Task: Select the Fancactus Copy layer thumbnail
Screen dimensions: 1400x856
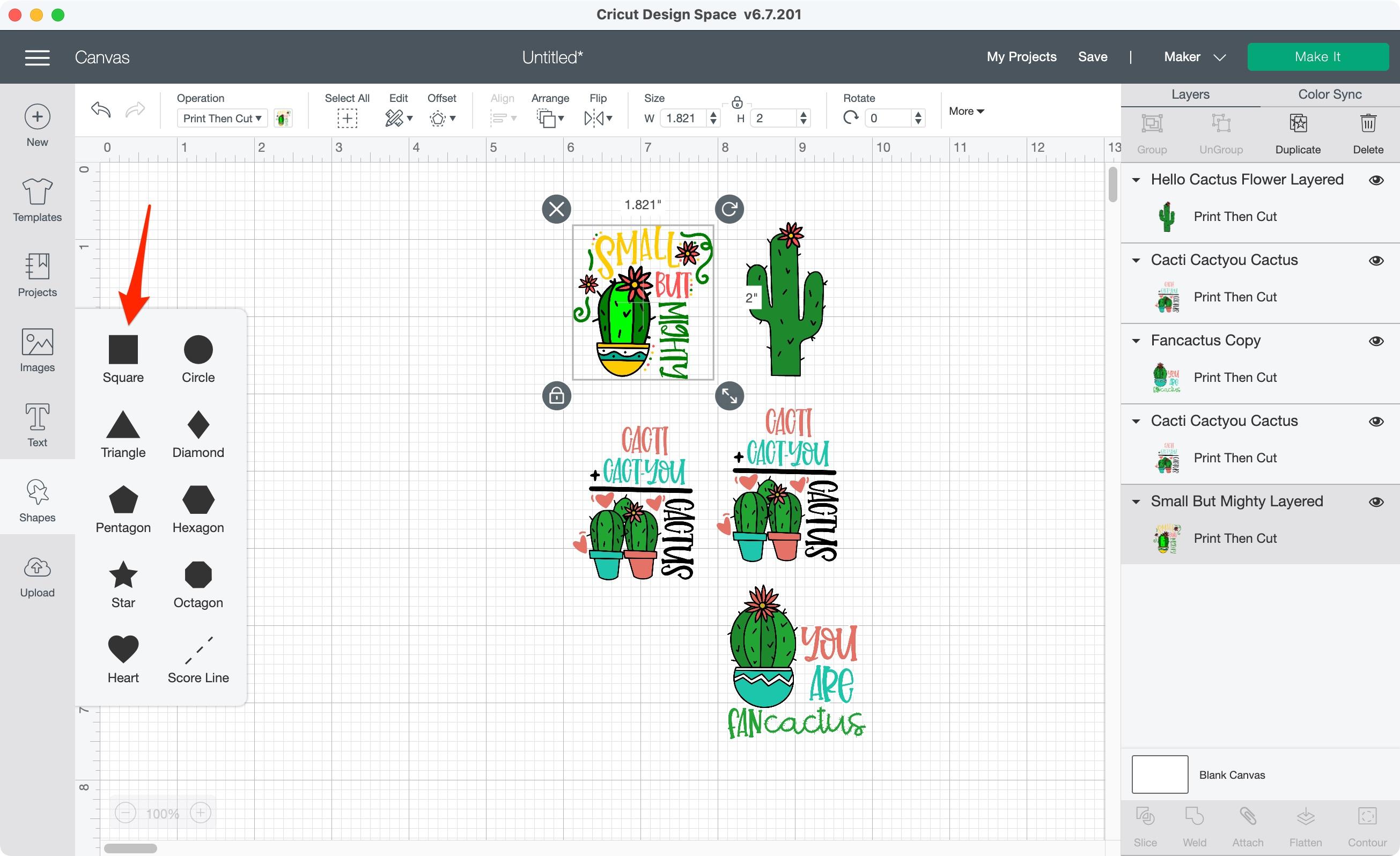Action: tap(1167, 378)
